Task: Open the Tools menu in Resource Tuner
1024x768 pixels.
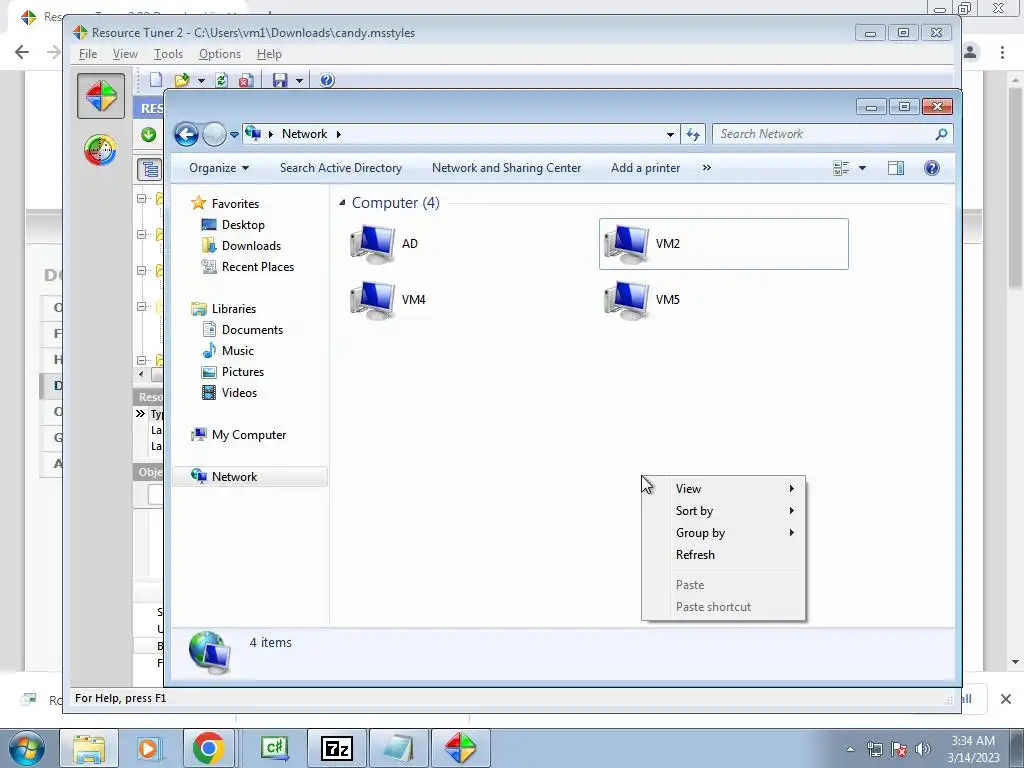Action: [x=168, y=54]
